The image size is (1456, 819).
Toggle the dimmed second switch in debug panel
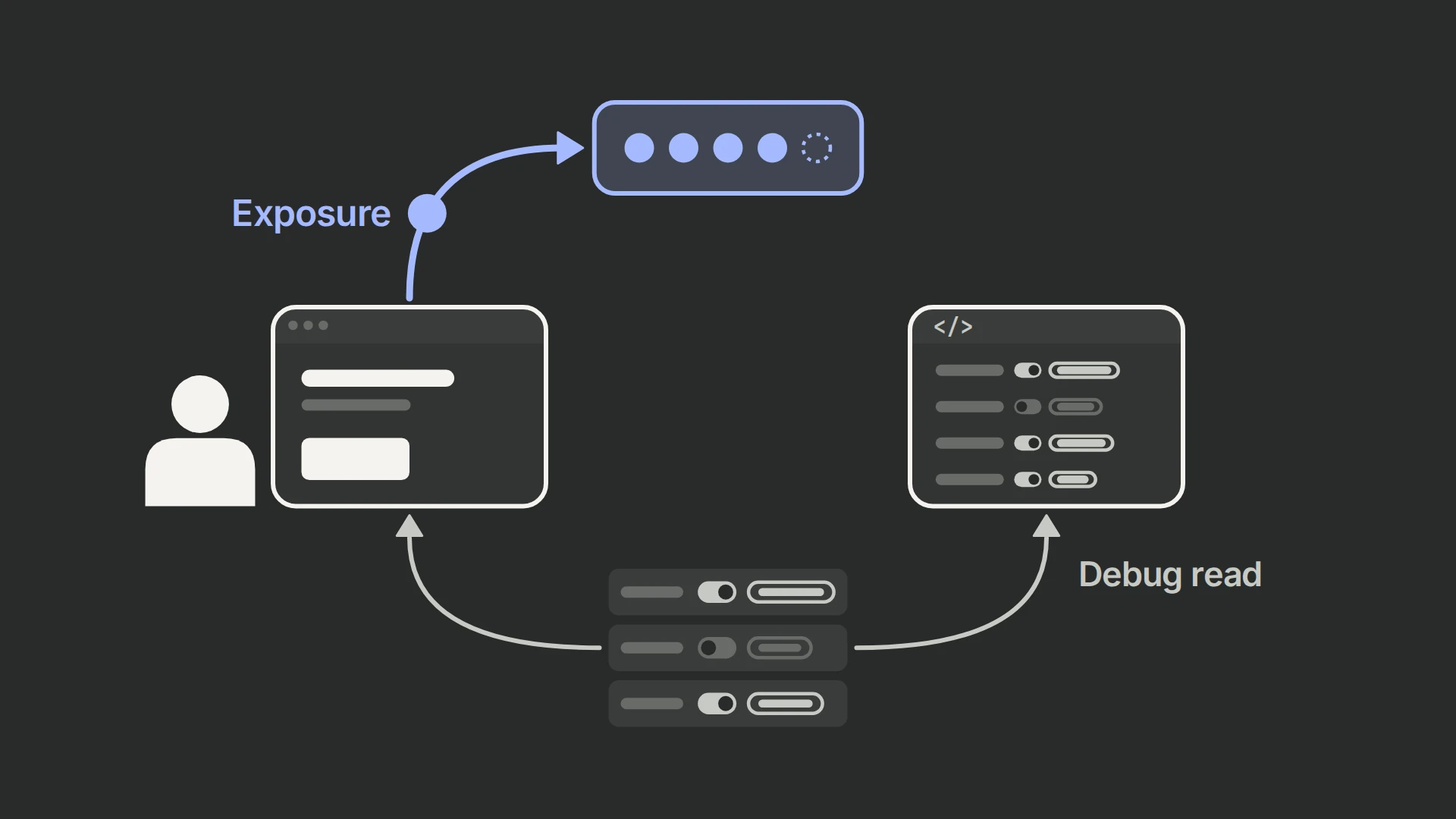tap(1028, 406)
